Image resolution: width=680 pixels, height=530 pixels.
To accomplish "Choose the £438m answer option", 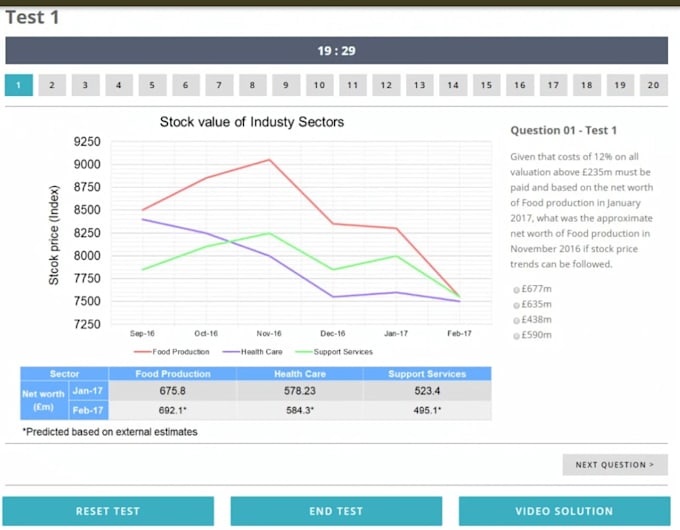I will pyautogui.click(x=517, y=321).
